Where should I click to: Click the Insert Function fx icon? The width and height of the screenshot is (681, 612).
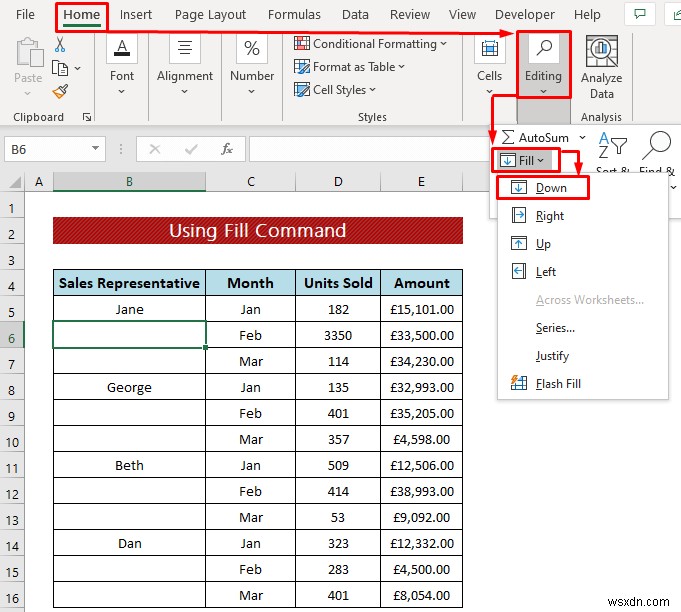227,149
